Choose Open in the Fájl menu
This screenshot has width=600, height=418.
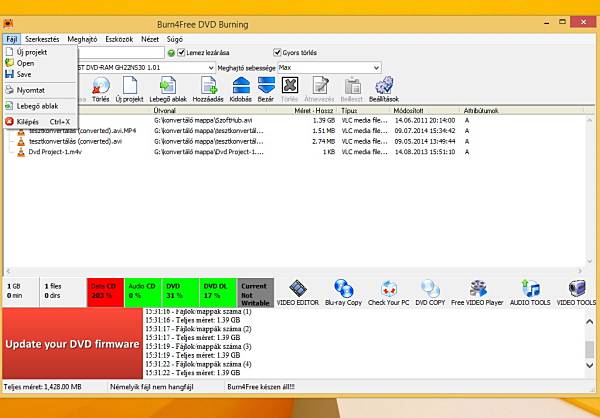coord(40,63)
